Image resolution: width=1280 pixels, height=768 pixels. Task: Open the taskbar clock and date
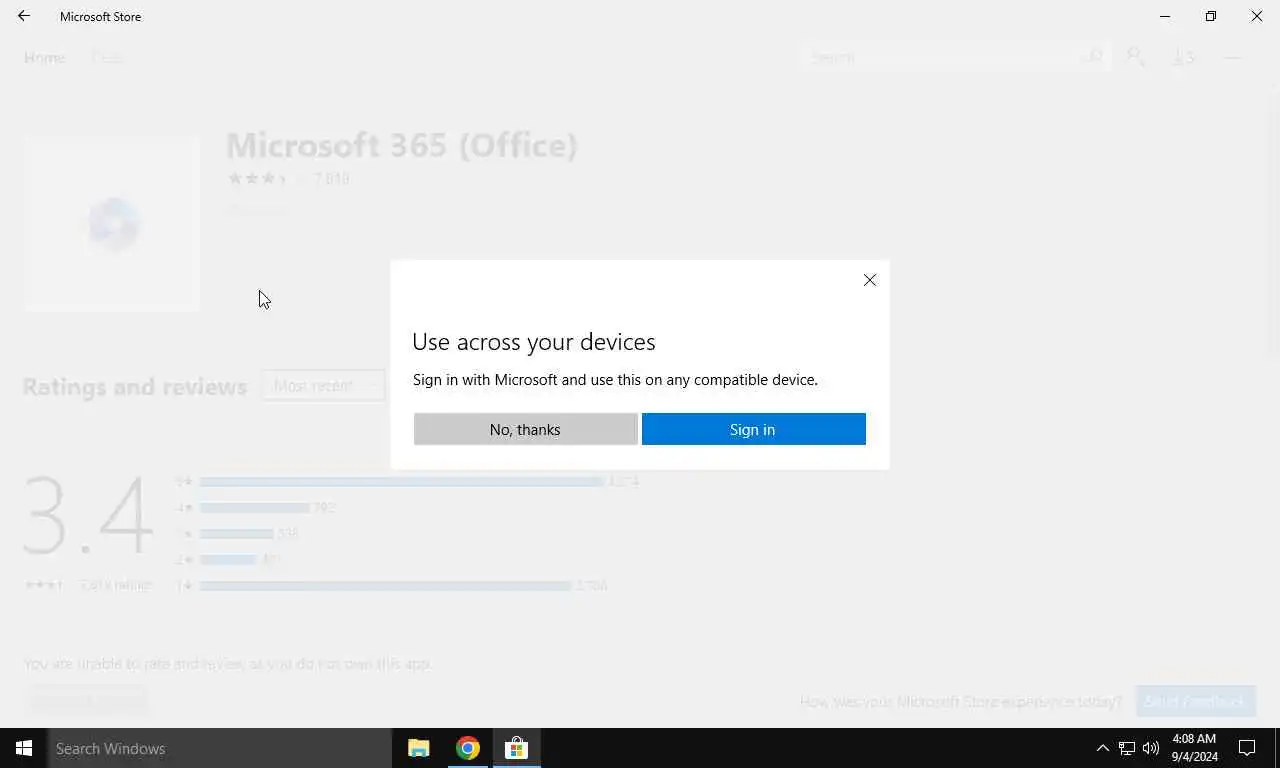click(1194, 748)
